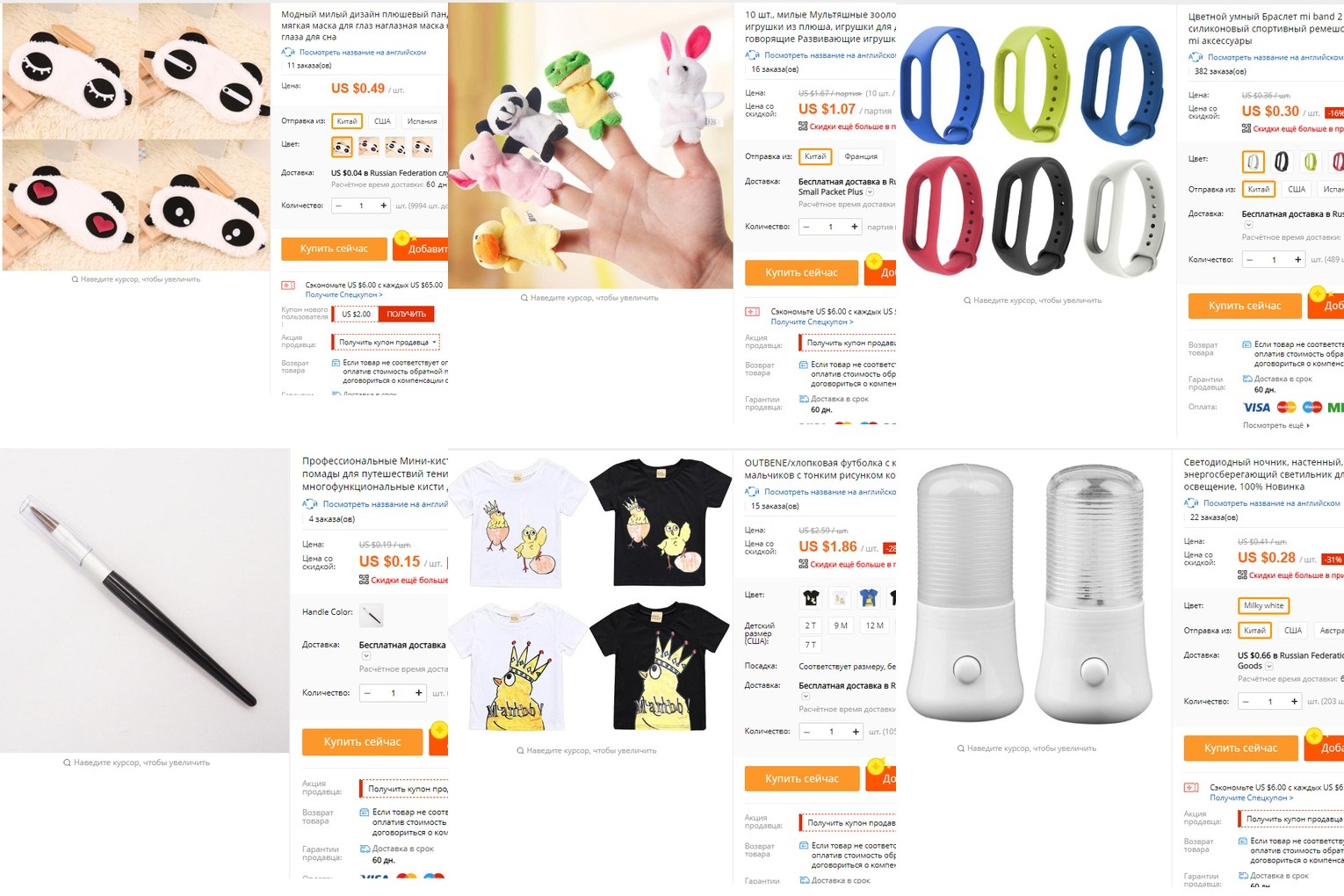Open Small Packet Plus delivery dropdown
The image size is (1344, 896).
coord(871,192)
